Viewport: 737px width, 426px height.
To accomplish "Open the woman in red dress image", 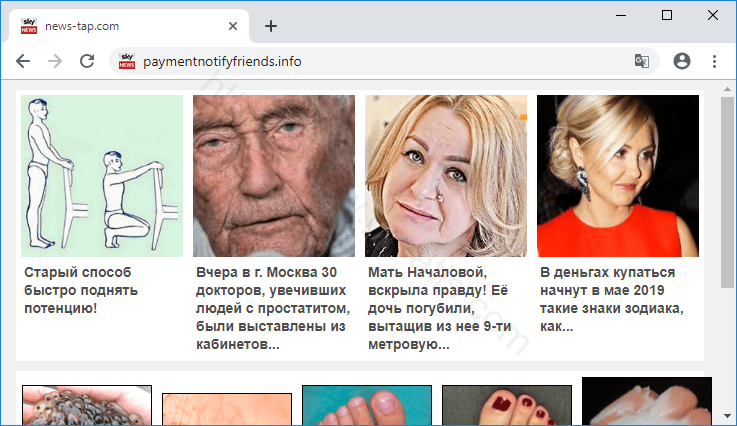I will (618, 176).
